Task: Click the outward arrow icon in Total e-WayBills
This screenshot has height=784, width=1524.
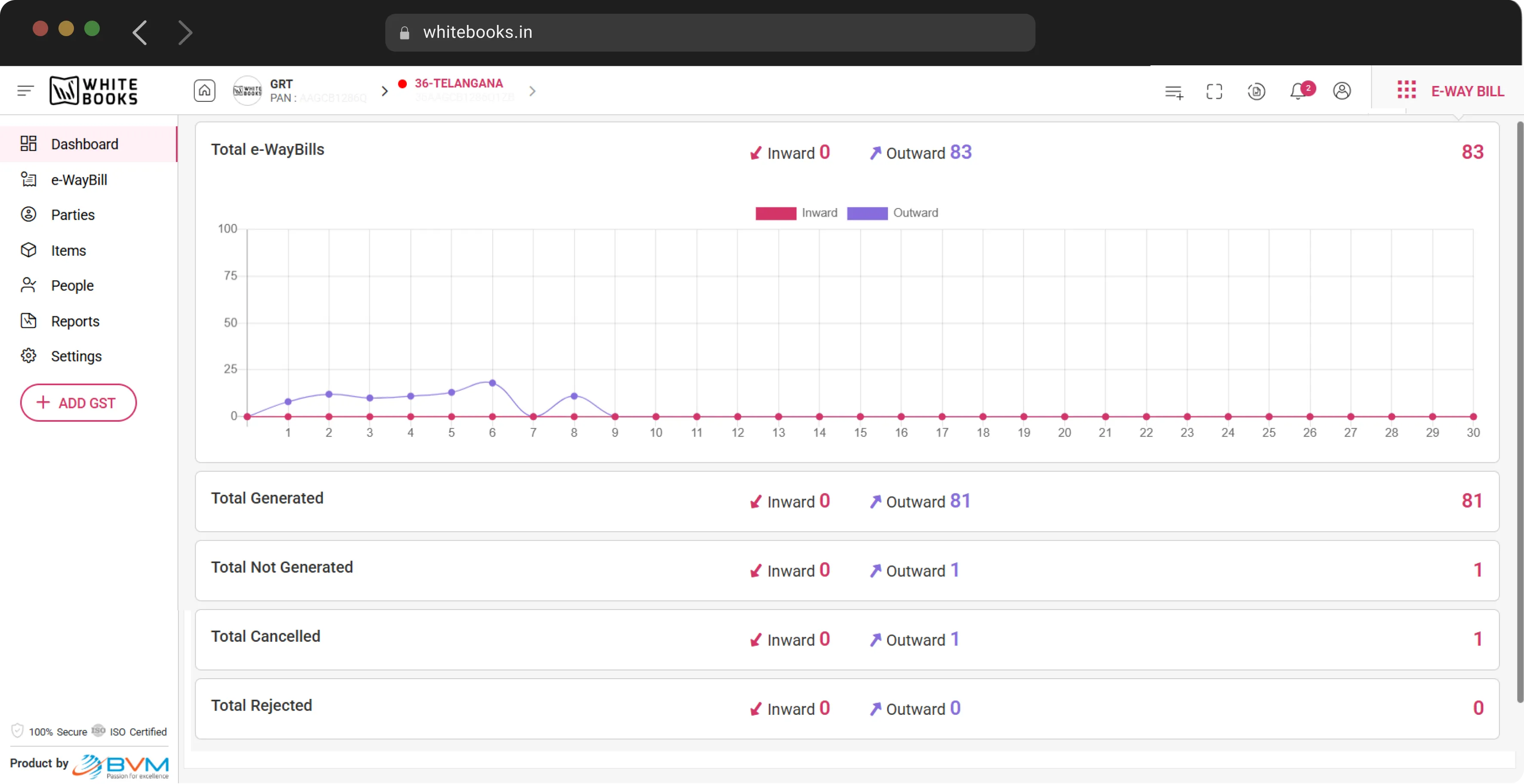Action: point(875,153)
